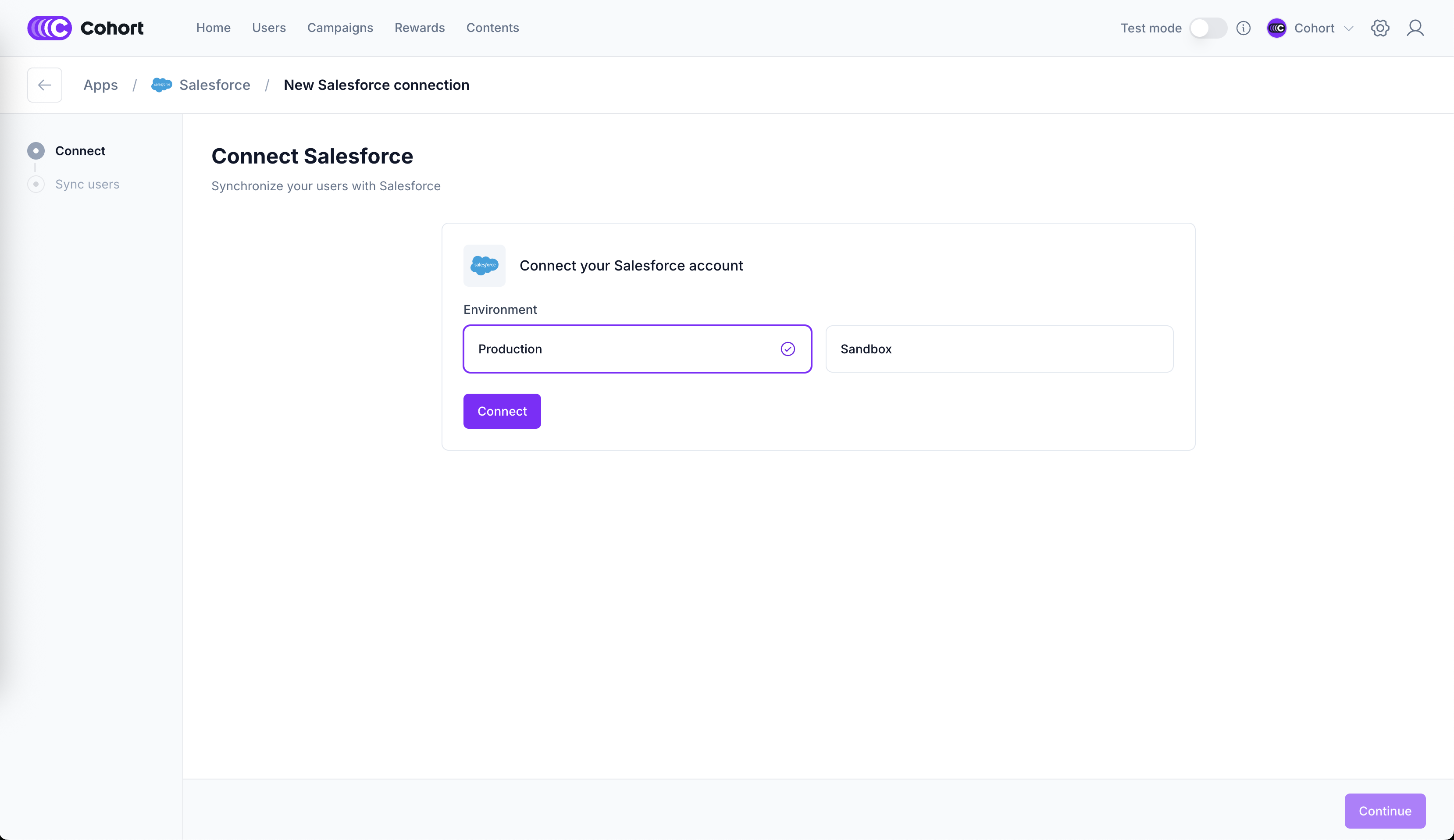
Task: Open the Users section
Action: click(269, 28)
